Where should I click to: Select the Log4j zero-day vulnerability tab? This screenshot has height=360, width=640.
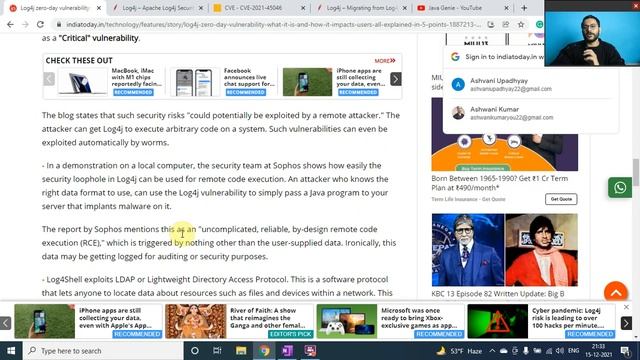[x=56, y=8]
